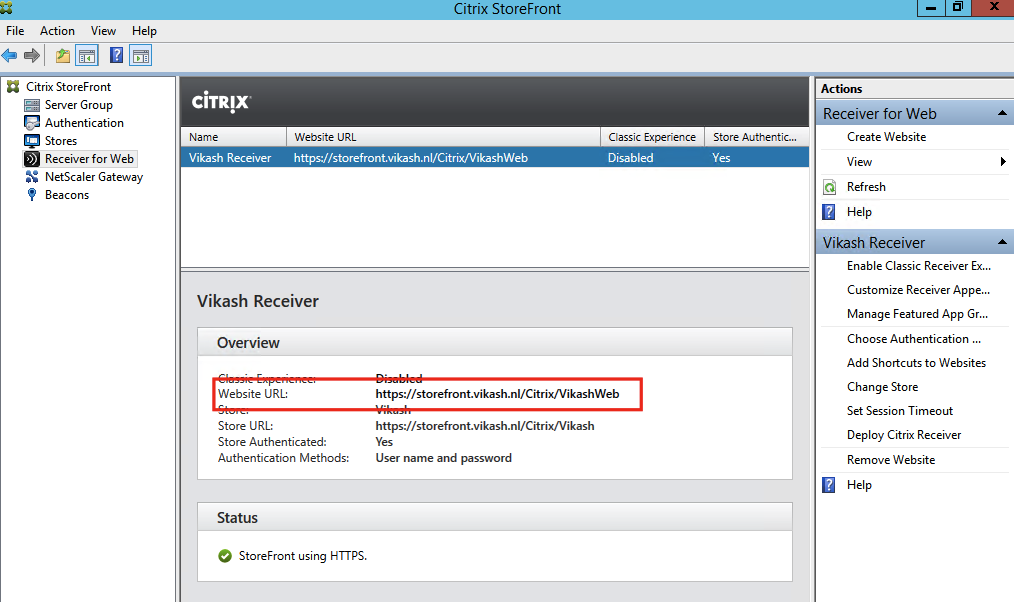Click the Store URL value in Overview
1014x602 pixels.
(485, 426)
